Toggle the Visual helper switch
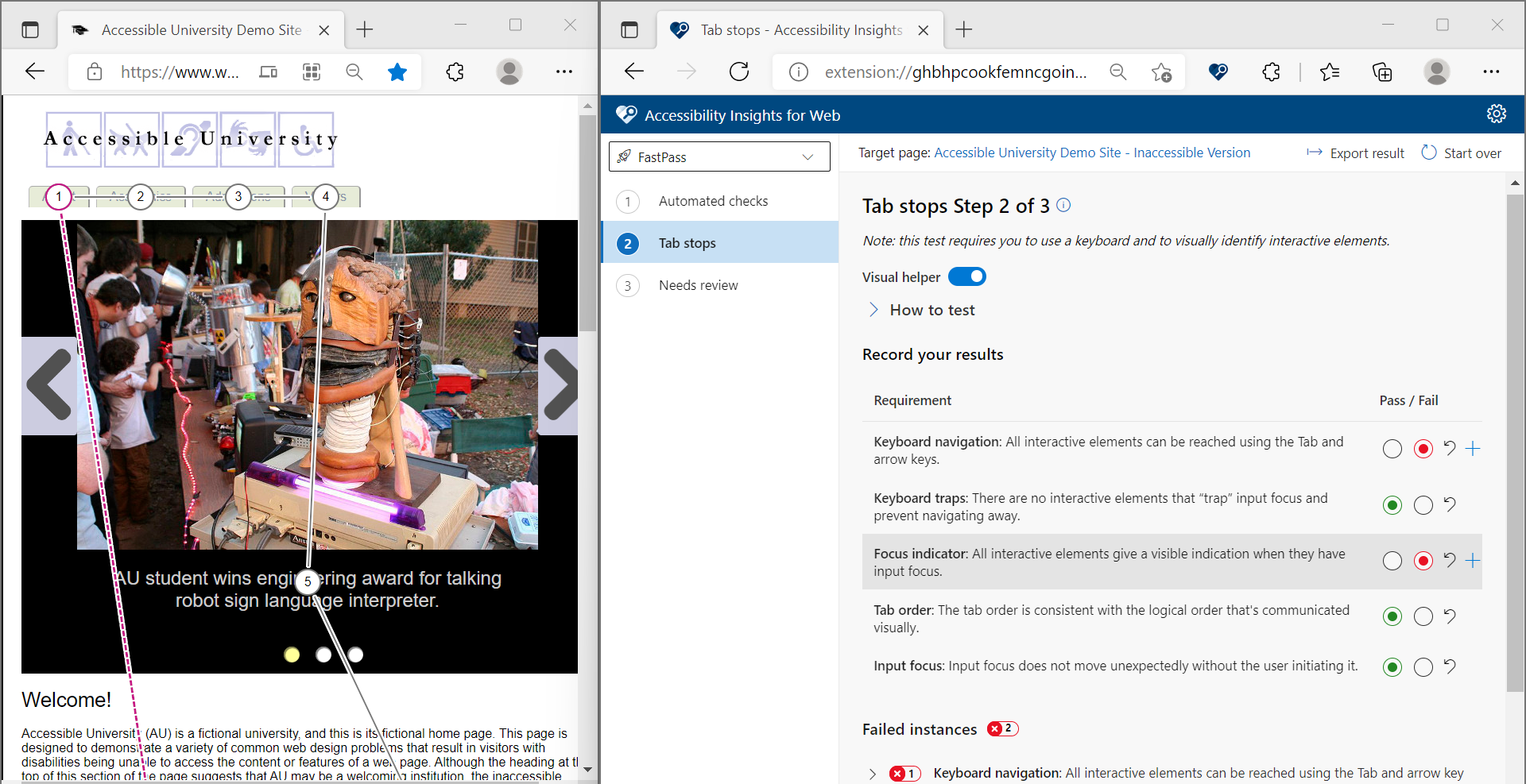1526x784 pixels. (967, 276)
